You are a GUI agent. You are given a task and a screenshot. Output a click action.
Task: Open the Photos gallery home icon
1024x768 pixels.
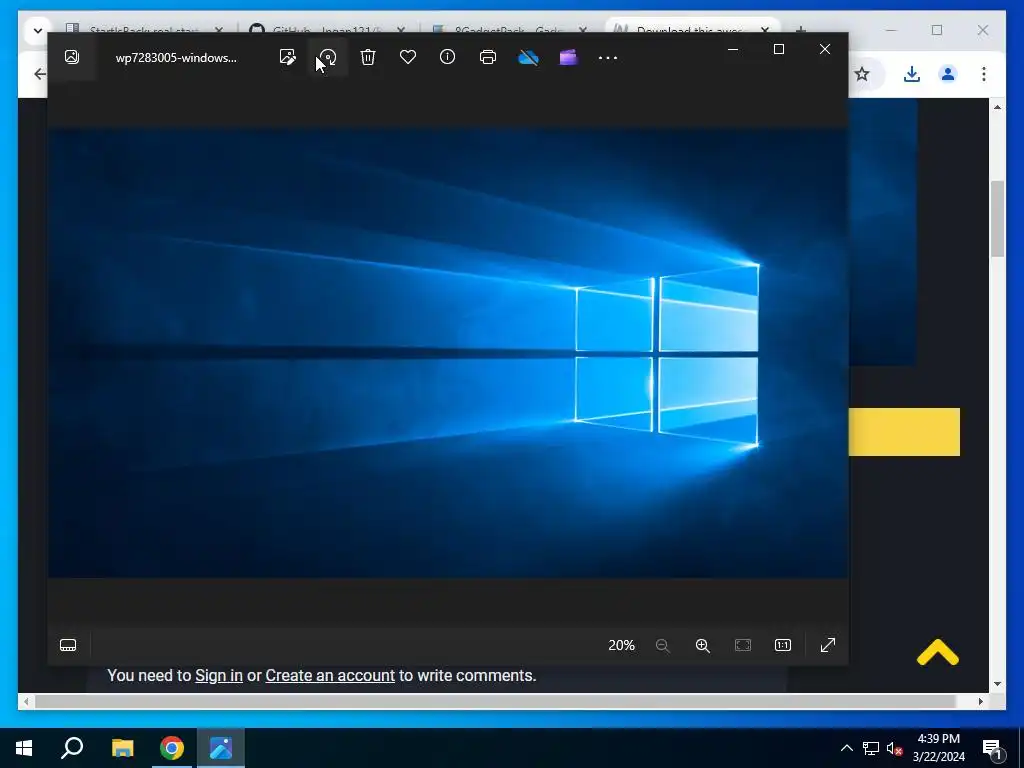pos(72,57)
